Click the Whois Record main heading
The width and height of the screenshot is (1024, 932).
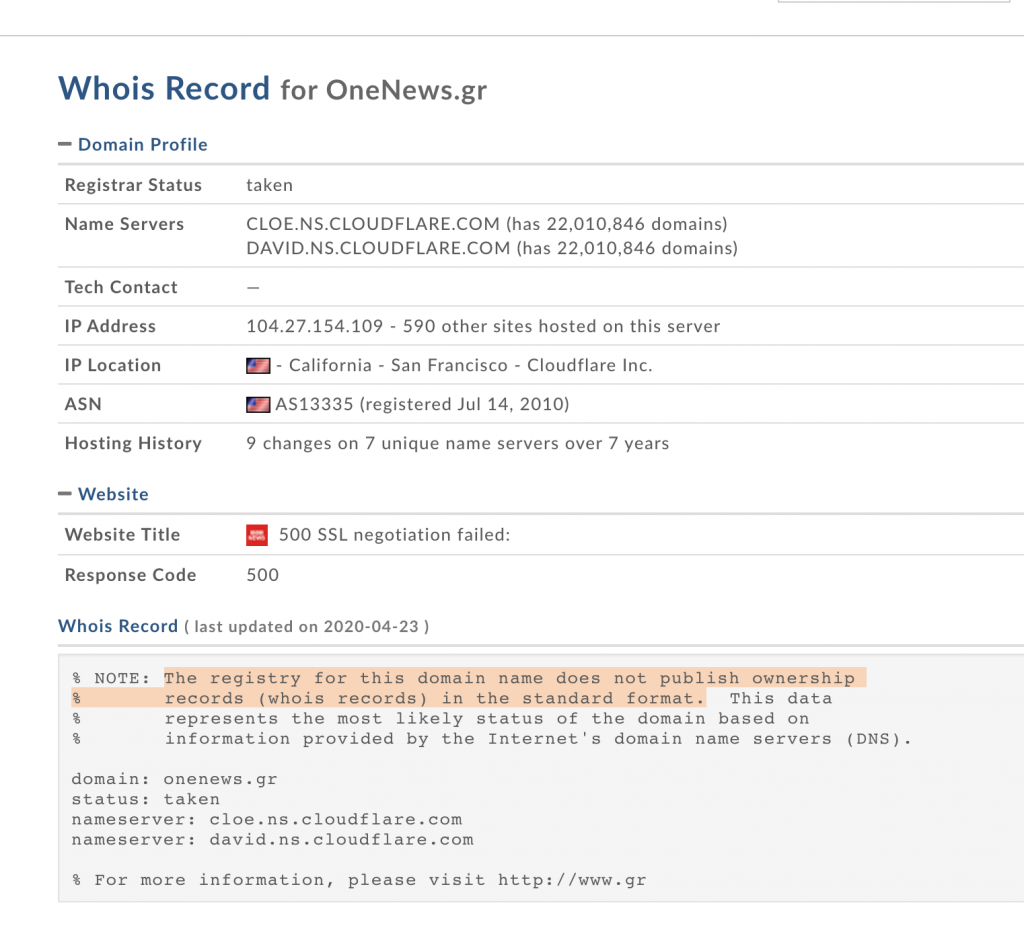(x=164, y=88)
